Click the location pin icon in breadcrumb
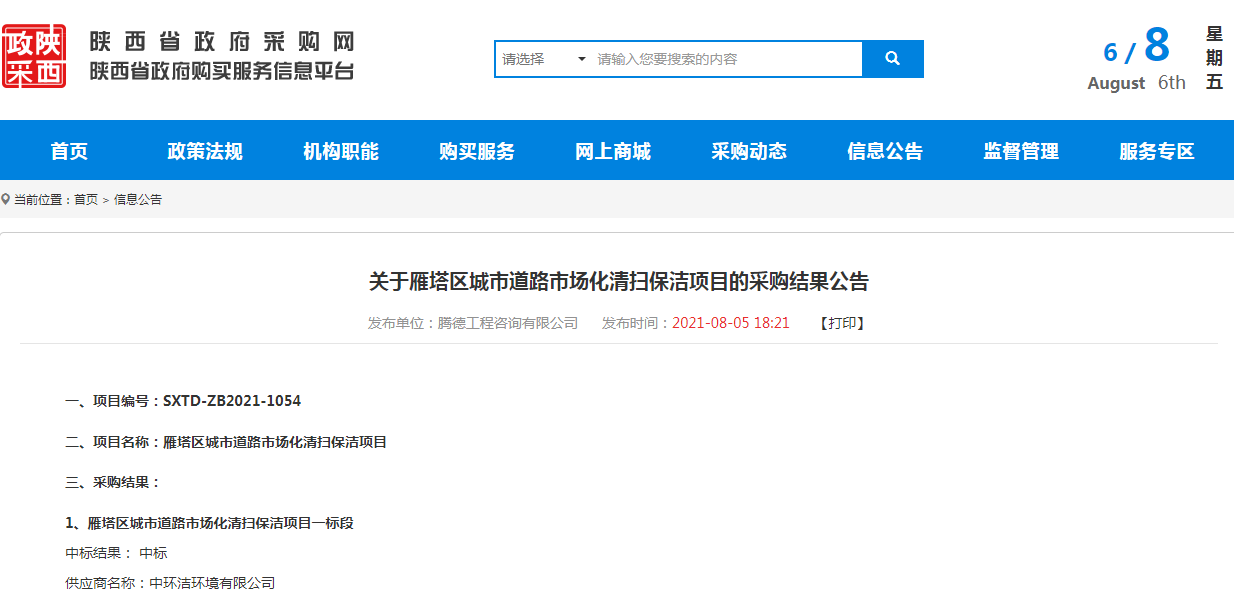The width and height of the screenshot is (1234, 598). tap(6, 199)
